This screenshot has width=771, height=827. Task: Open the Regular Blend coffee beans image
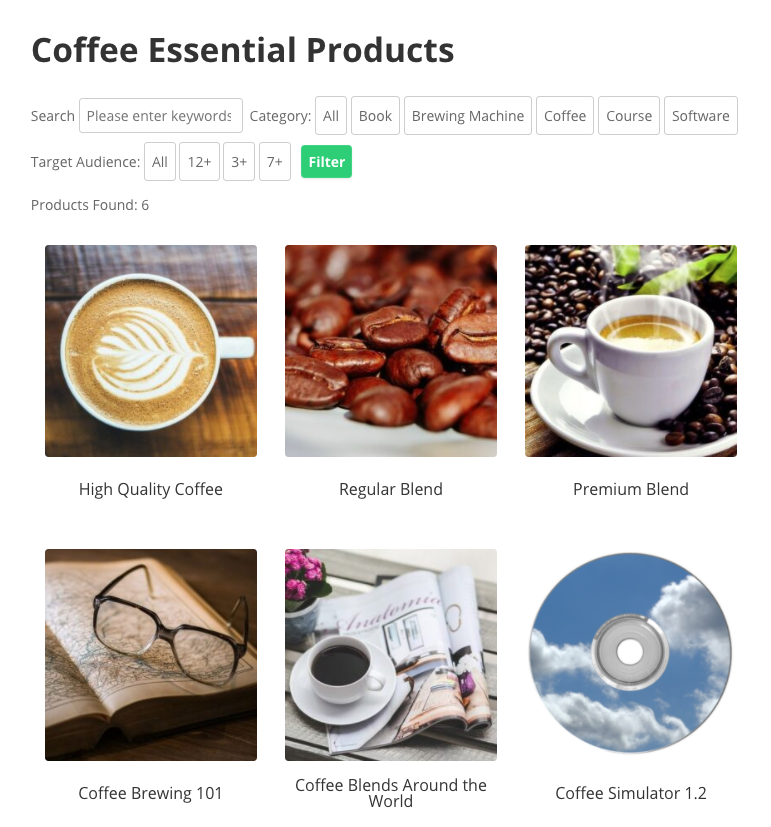(391, 351)
